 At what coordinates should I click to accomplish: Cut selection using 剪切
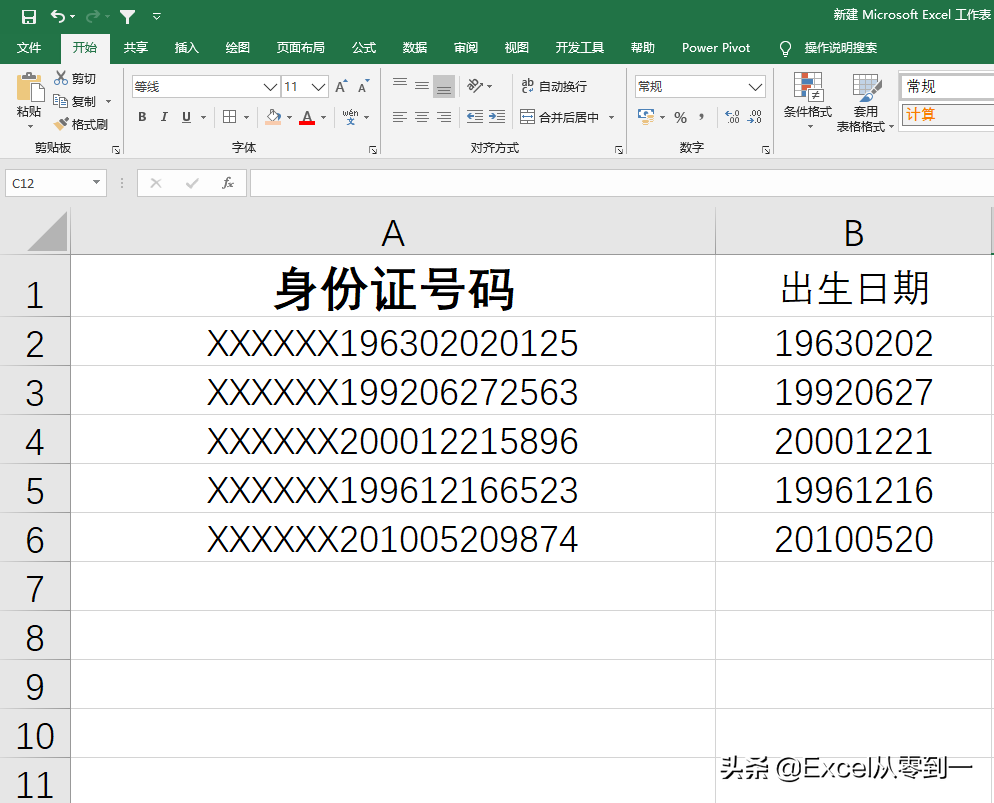pyautogui.click(x=75, y=79)
